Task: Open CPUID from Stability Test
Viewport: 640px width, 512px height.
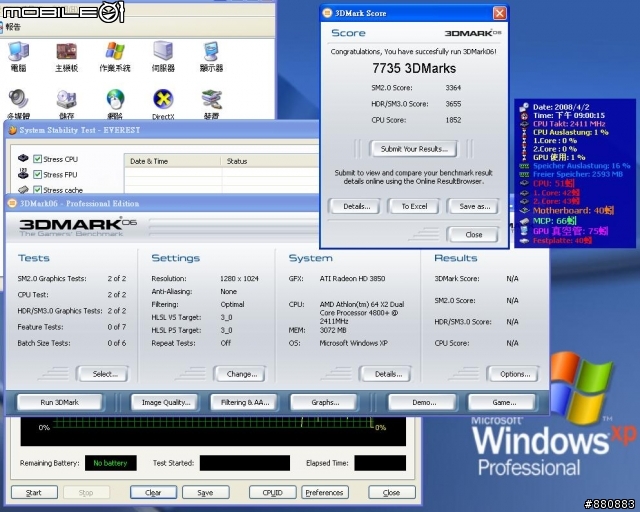Action: (x=272, y=492)
